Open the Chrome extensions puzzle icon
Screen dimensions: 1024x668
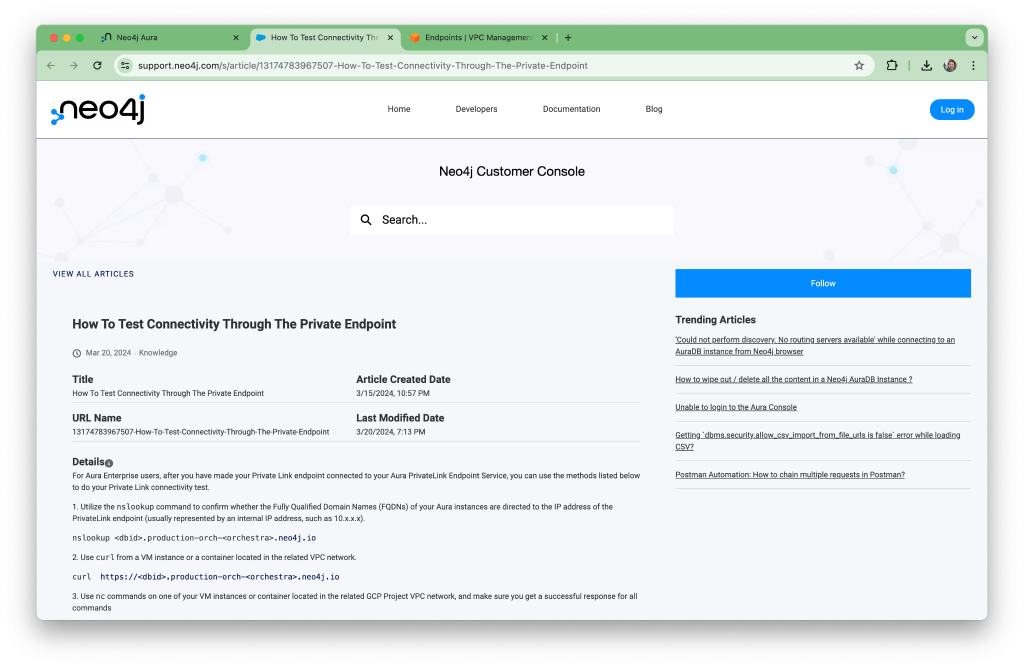[x=891, y=65]
